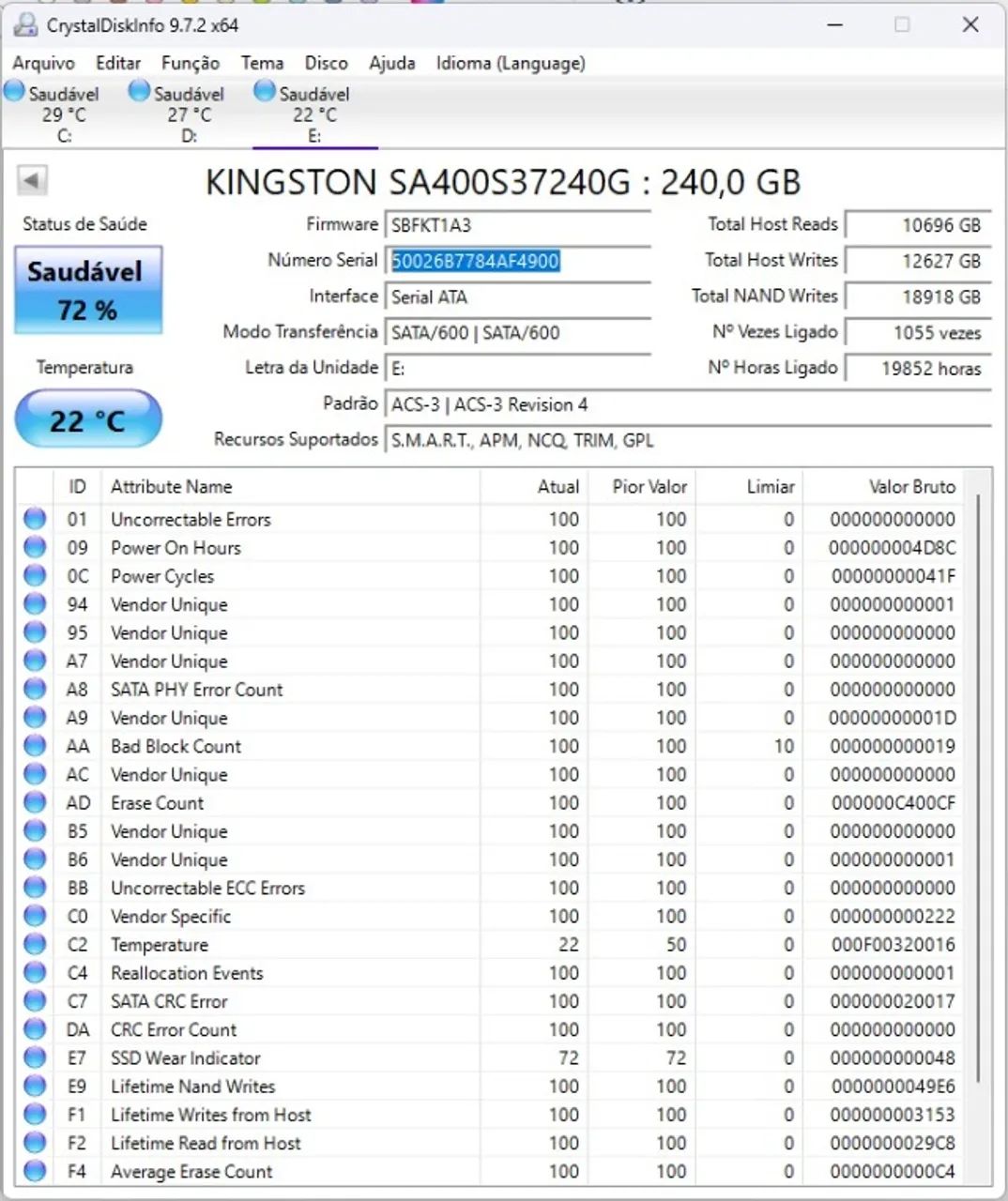The width and height of the screenshot is (1008, 1201).
Task: Switch to the D: drive tab
Action: 190,114
